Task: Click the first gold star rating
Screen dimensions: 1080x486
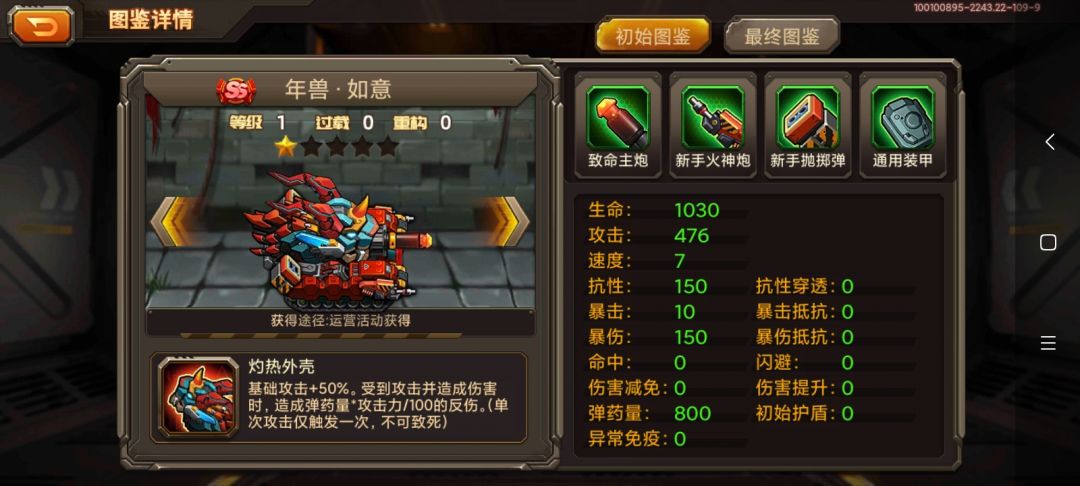Action: pyautogui.click(x=284, y=146)
